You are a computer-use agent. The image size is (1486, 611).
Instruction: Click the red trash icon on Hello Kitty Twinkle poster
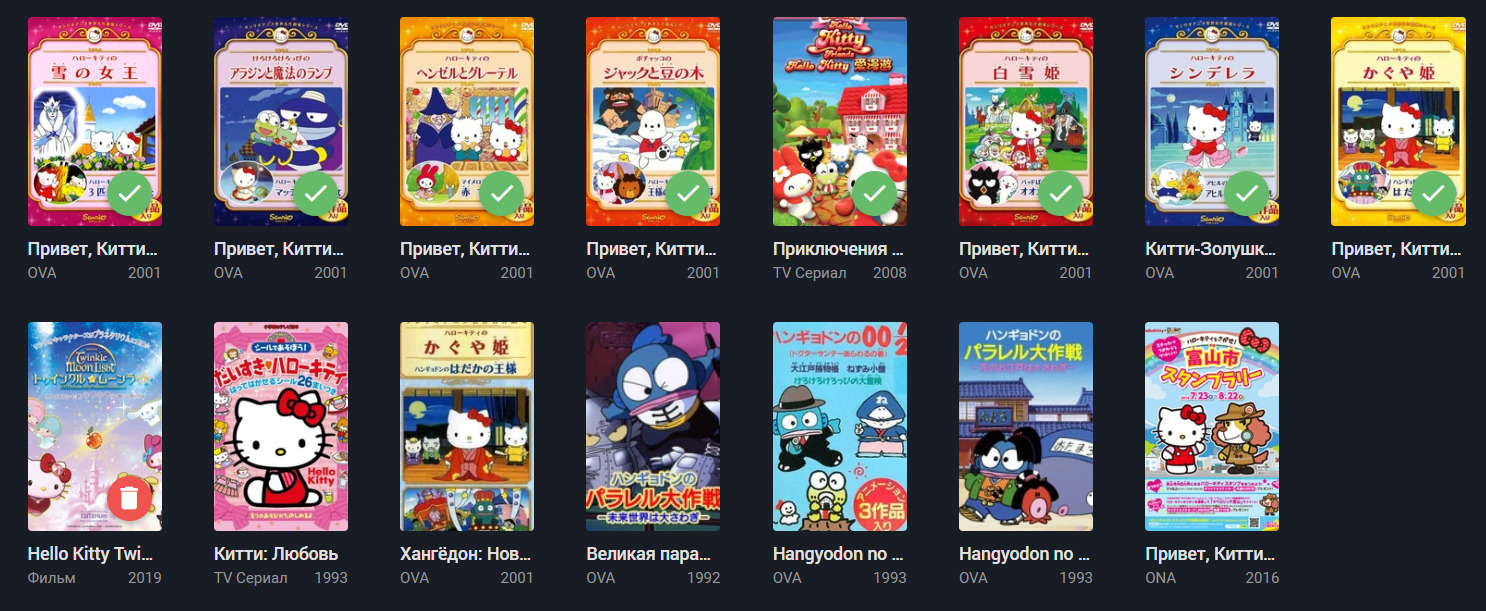click(129, 498)
